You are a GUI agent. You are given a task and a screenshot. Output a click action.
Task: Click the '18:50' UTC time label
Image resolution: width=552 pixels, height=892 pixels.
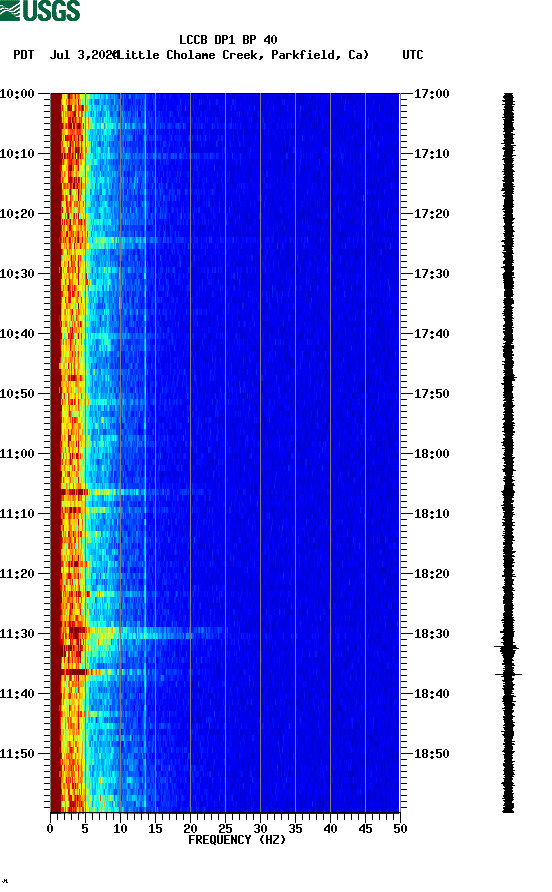coord(431,754)
